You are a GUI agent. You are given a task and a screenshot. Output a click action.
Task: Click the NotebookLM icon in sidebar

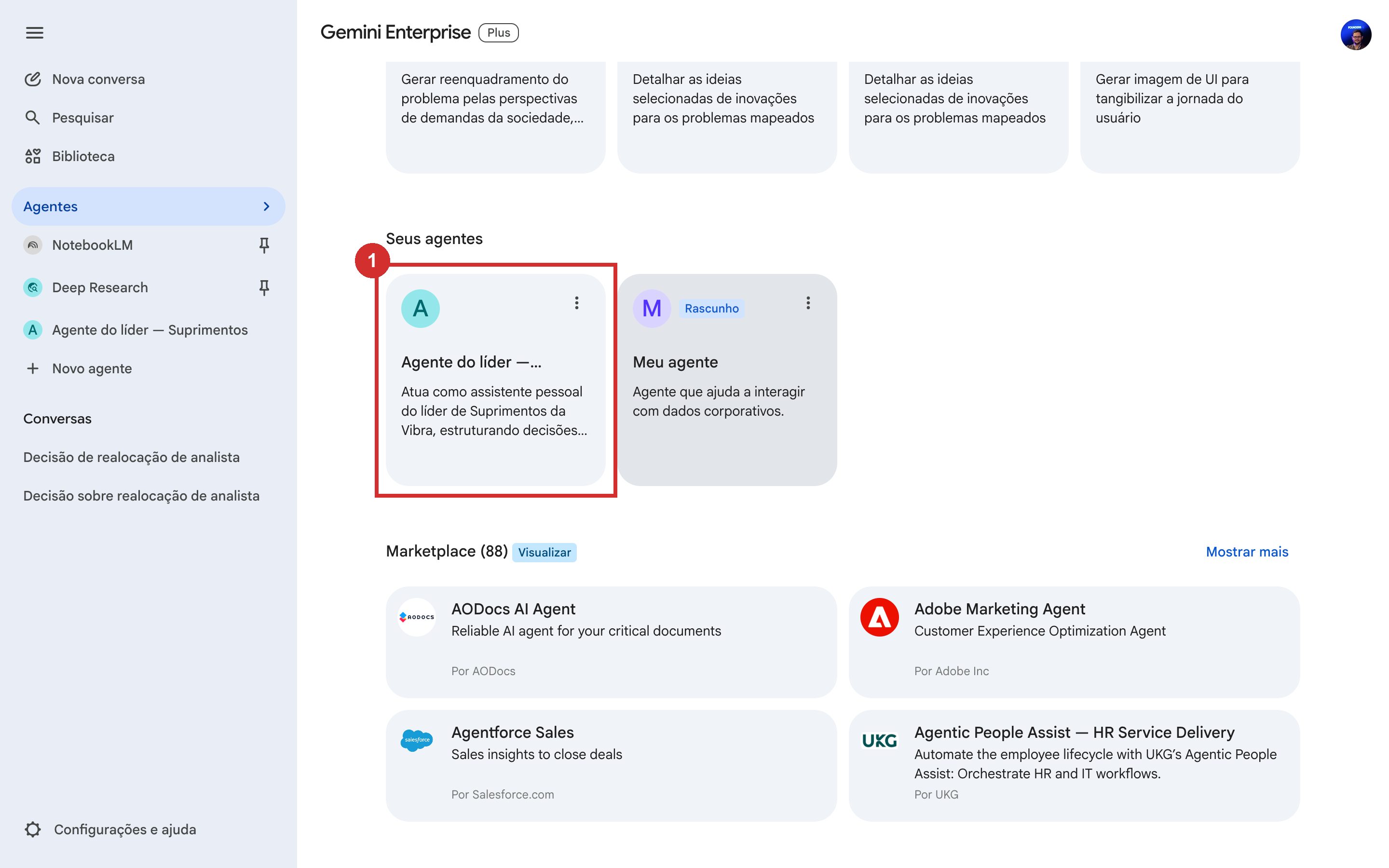[x=33, y=245]
